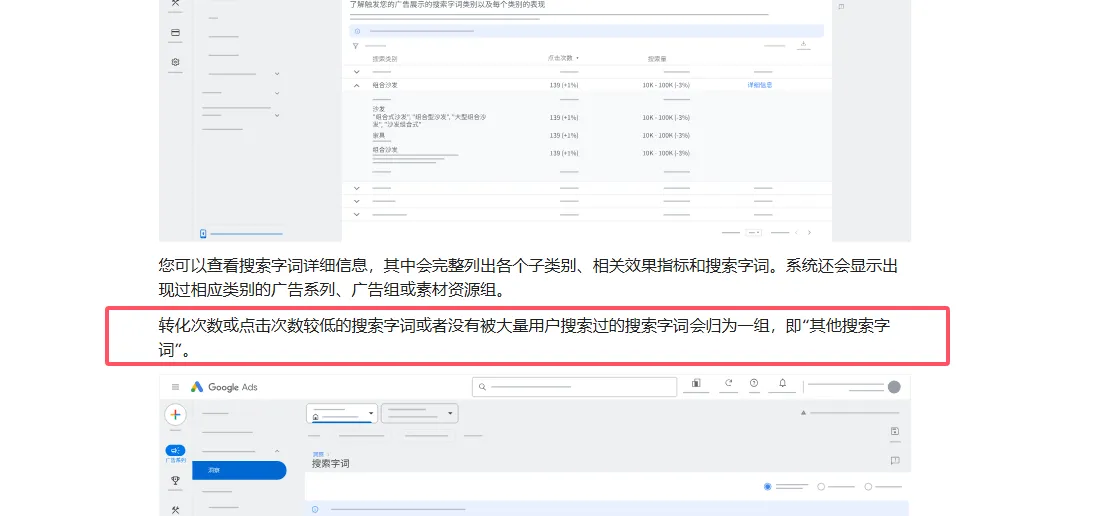Click the 搜索量 column header
The image size is (1094, 516).
tap(657, 59)
